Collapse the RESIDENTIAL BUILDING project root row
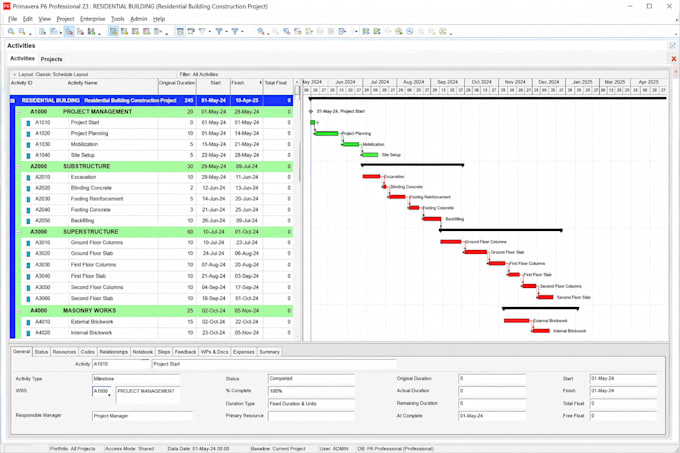 (x=13, y=101)
